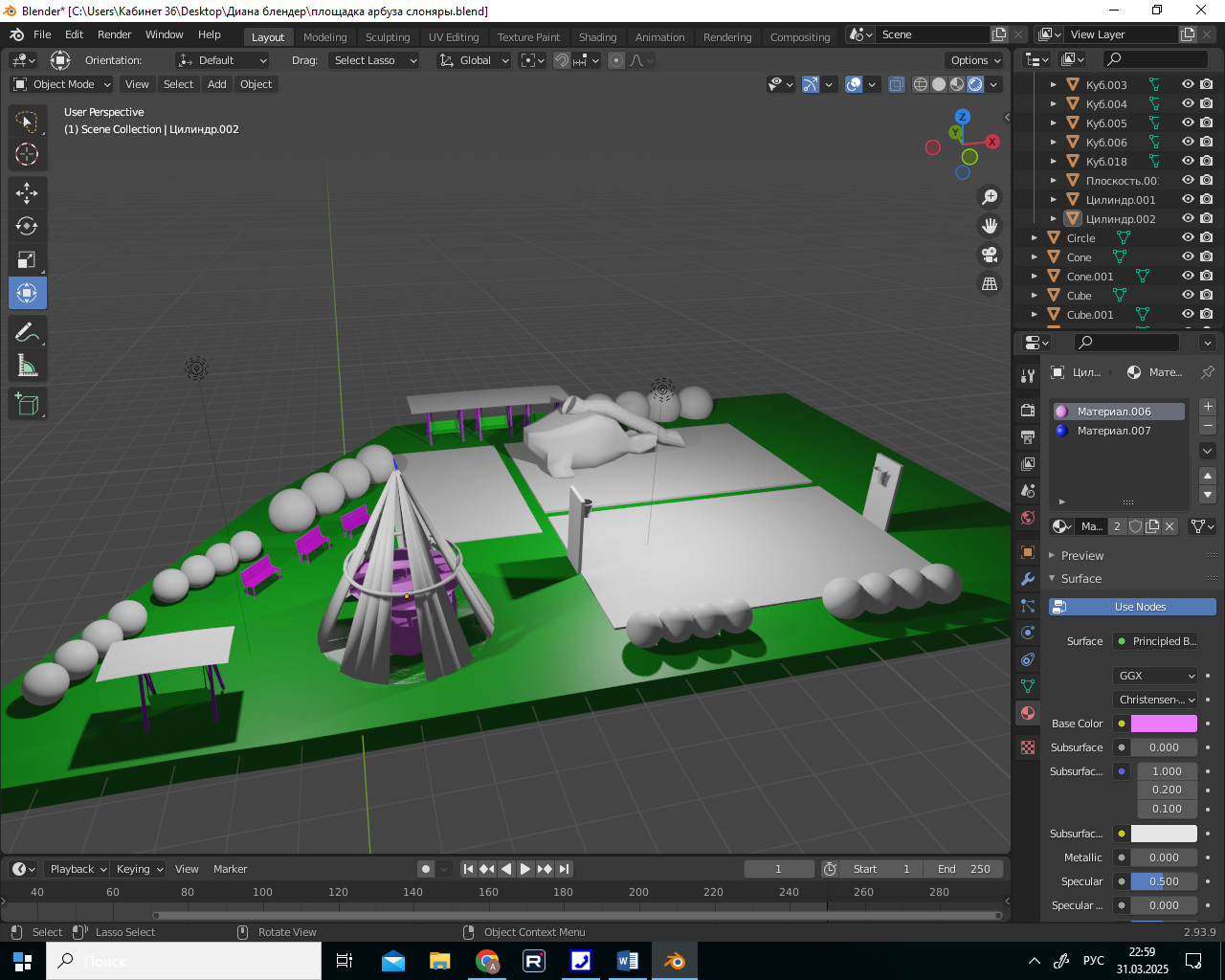
Task: Open the GGX distribution dropdown
Action: pos(1156,676)
